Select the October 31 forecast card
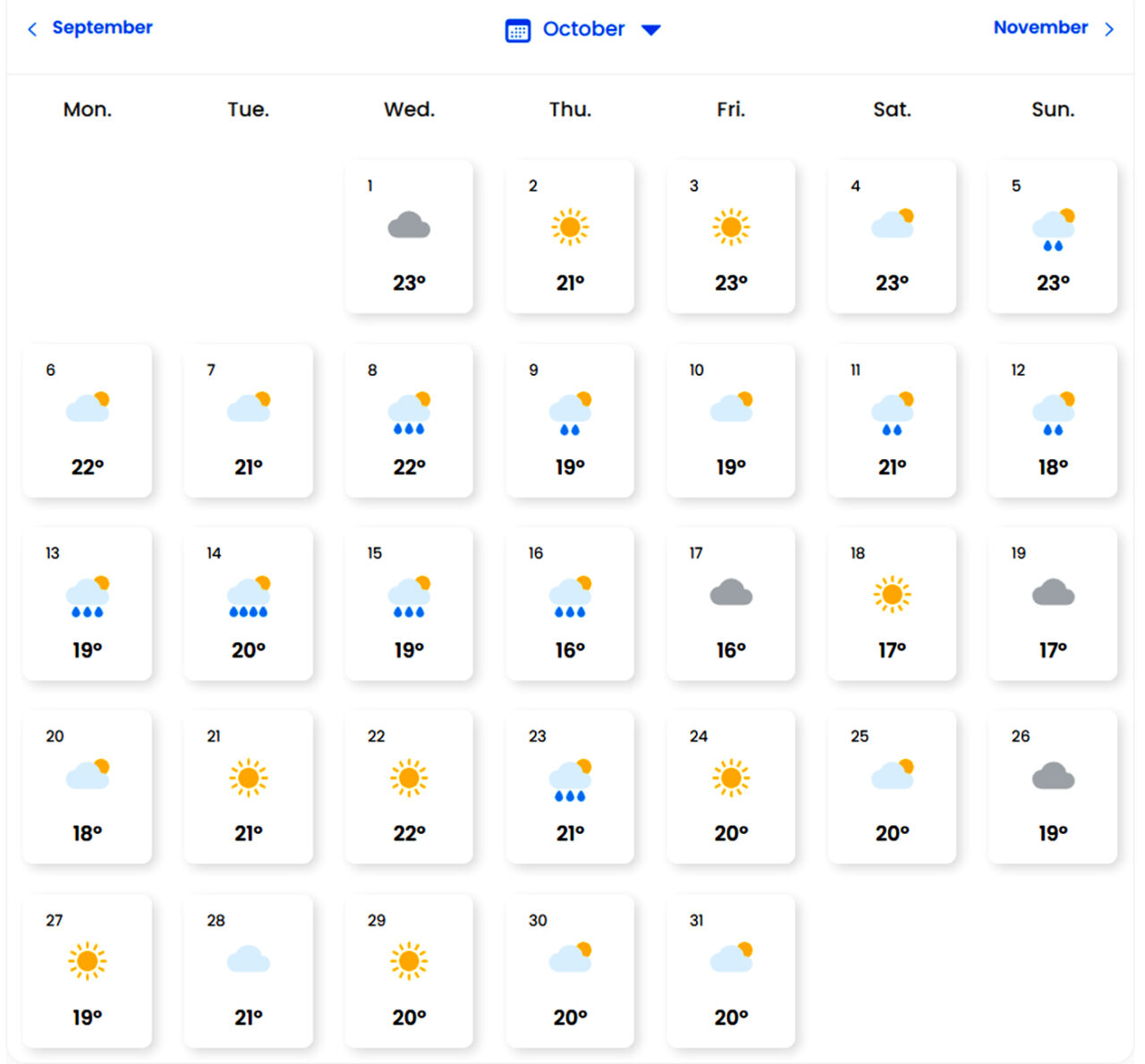The image size is (1145, 1064). (731, 970)
